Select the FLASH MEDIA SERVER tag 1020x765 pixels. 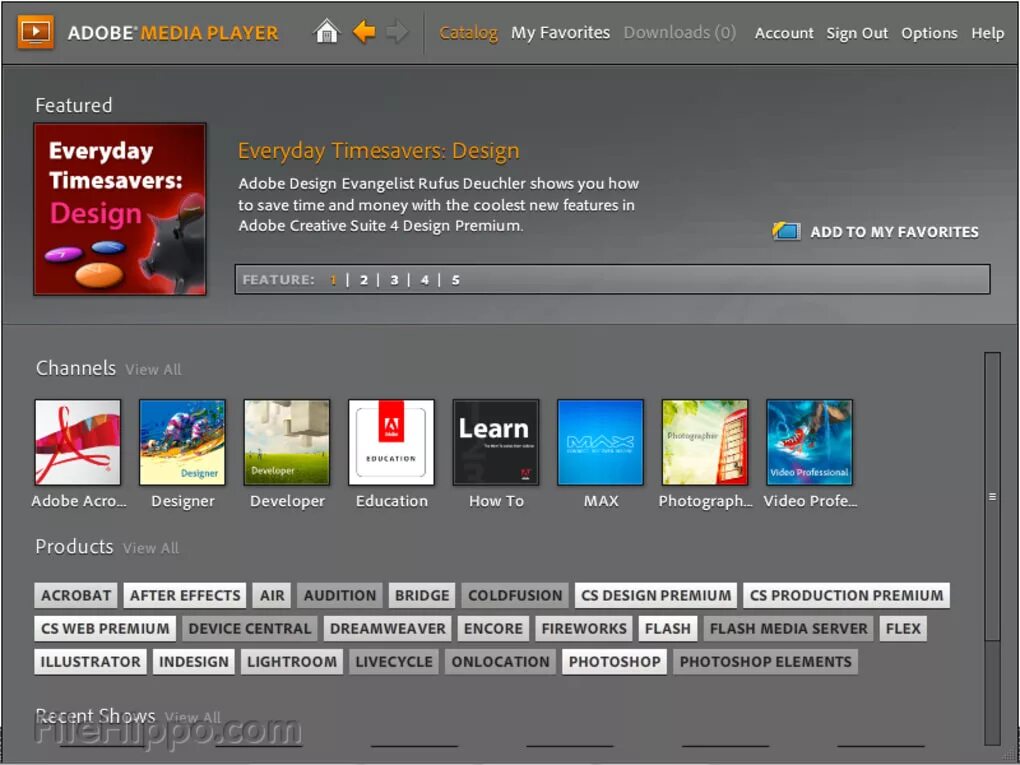point(788,628)
